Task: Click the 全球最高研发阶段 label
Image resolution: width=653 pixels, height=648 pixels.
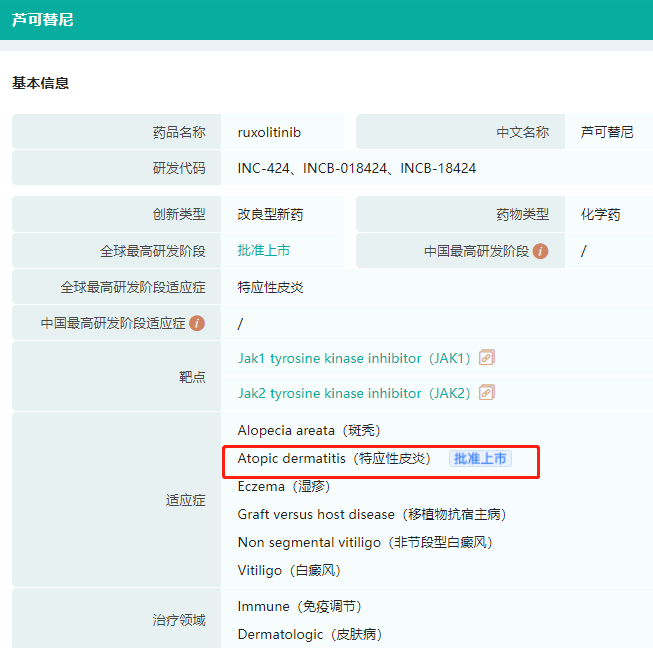Action: point(152,251)
